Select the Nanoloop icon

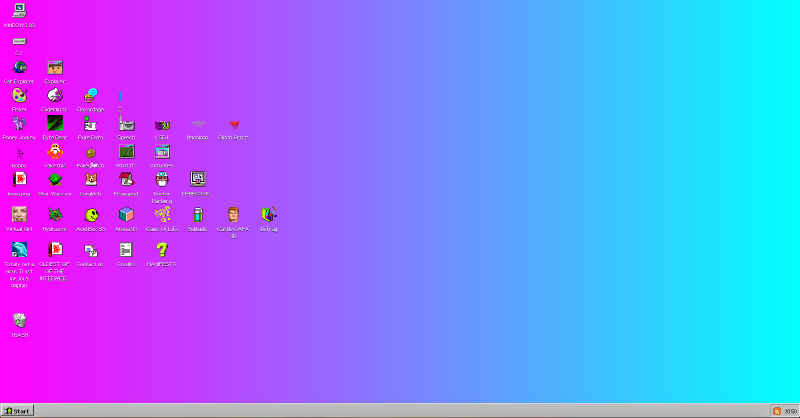(x=198, y=124)
